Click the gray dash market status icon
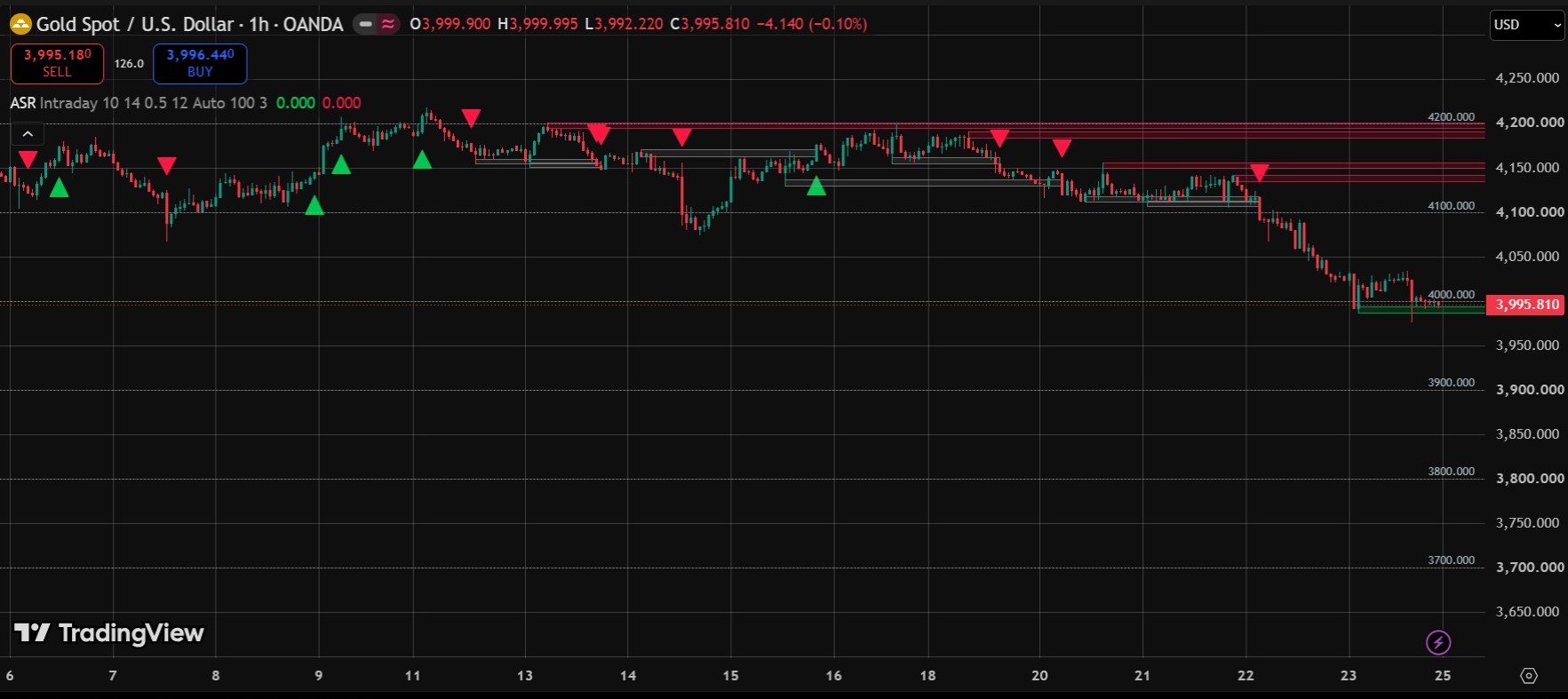The height and width of the screenshot is (699, 1568). [365, 24]
